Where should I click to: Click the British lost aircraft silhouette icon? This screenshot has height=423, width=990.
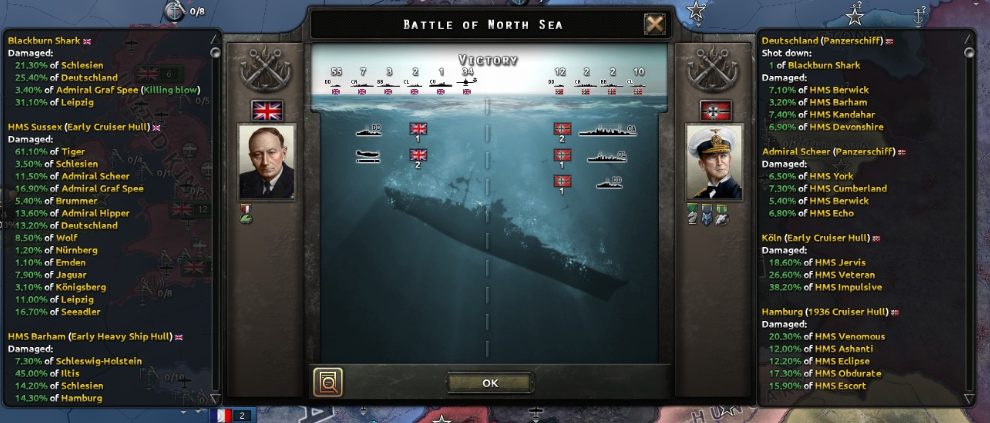pos(368,157)
